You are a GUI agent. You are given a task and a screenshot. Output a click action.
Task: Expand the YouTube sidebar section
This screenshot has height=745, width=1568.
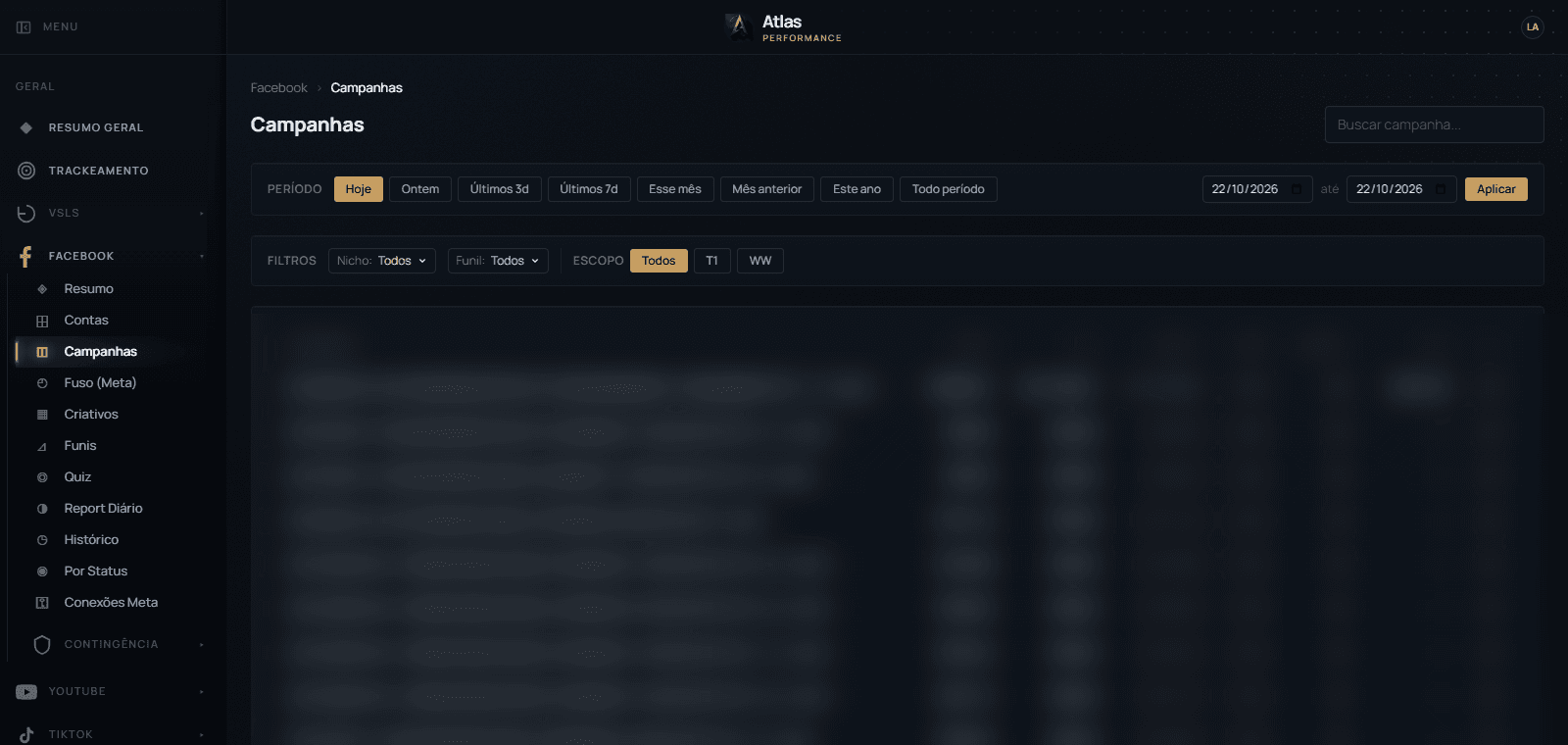pos(202,692)
